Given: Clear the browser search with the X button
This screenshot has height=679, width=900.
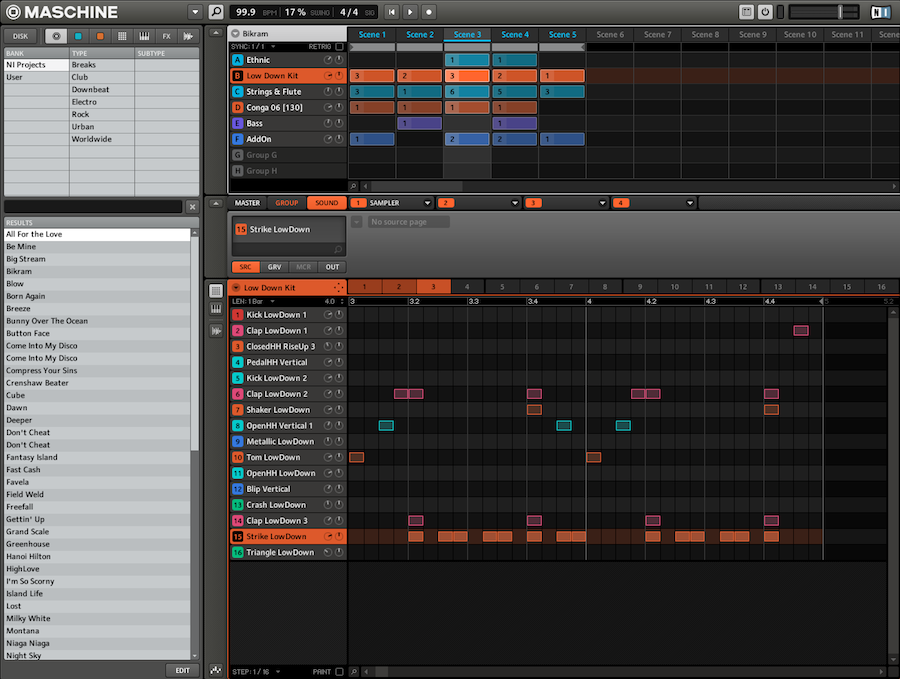Looking at the screenshot, I should (x=192, y=207).
